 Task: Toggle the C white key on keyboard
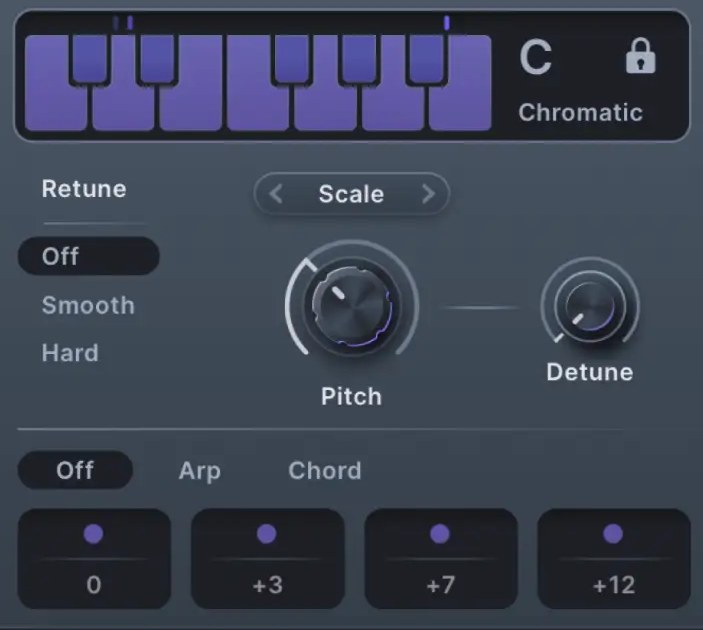pos(56,108)
